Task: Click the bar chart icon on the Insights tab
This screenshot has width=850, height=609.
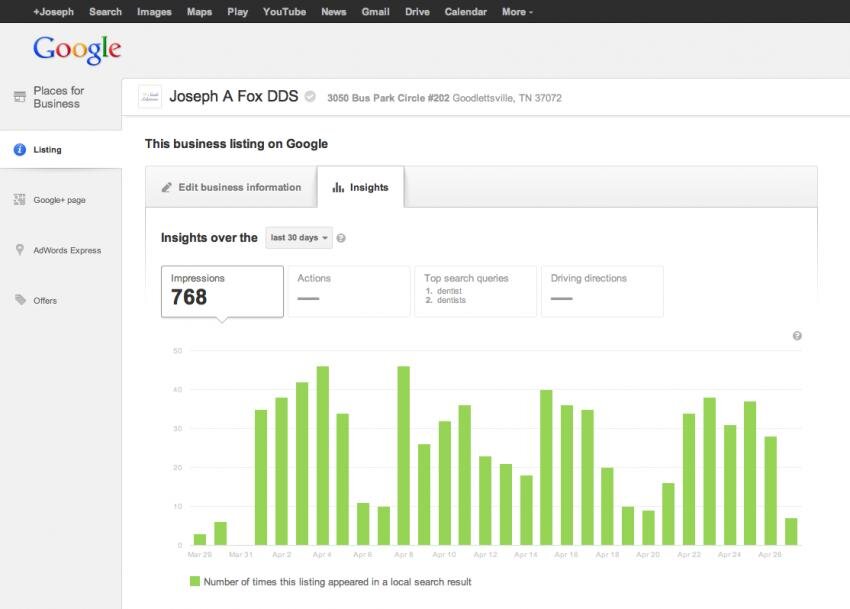Action: (x=338, y=187)
